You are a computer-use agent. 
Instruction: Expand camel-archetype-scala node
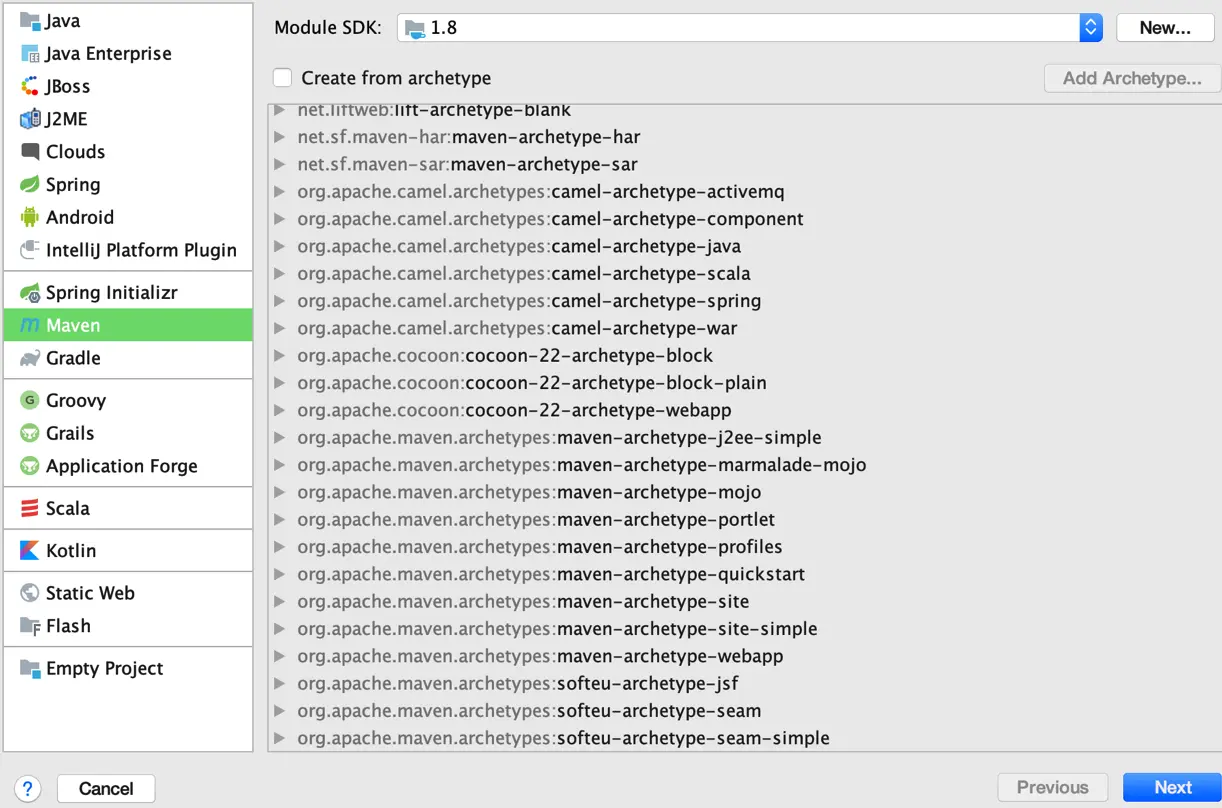[279, 274]
